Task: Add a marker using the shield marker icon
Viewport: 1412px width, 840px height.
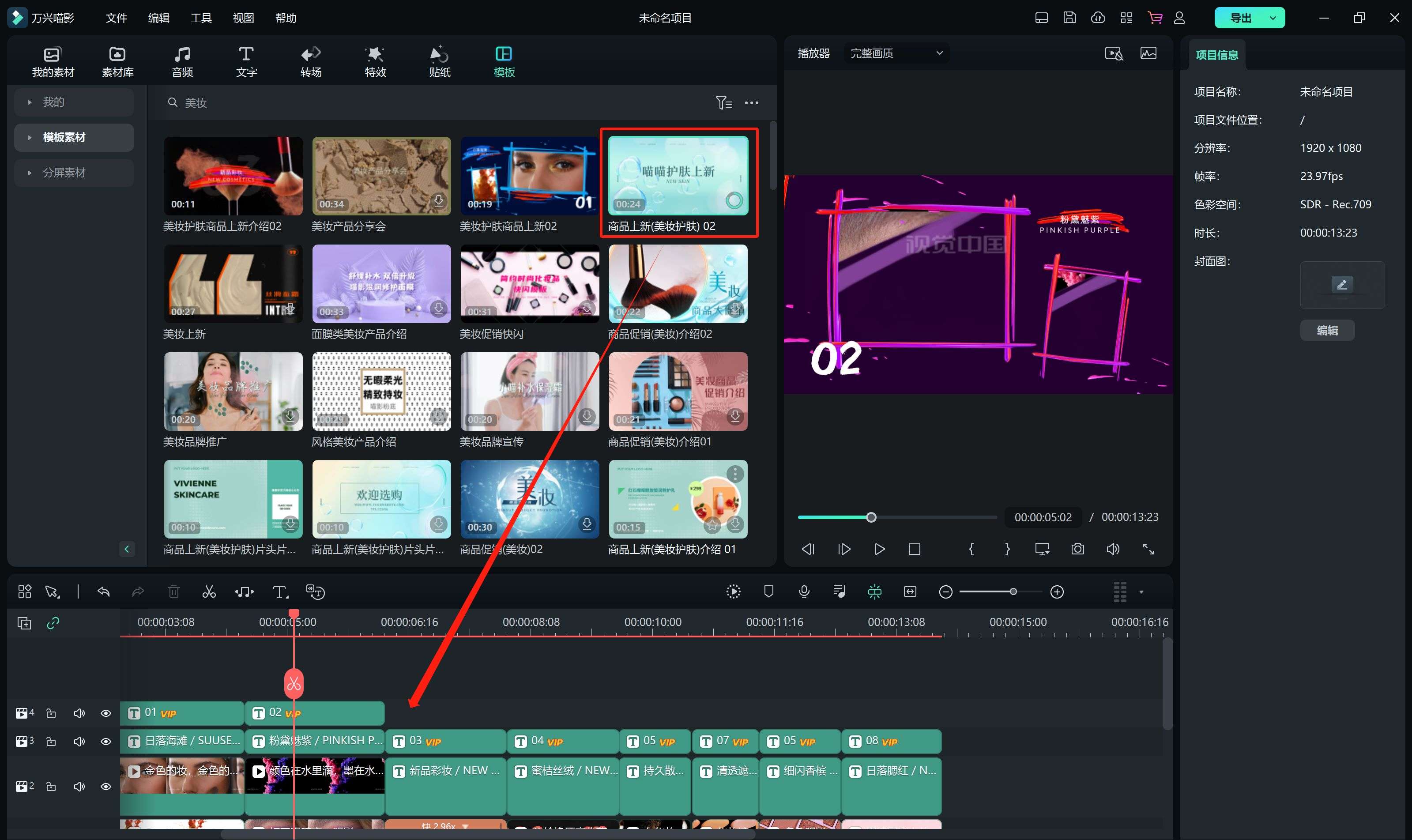Action: (x=768, y=592)
